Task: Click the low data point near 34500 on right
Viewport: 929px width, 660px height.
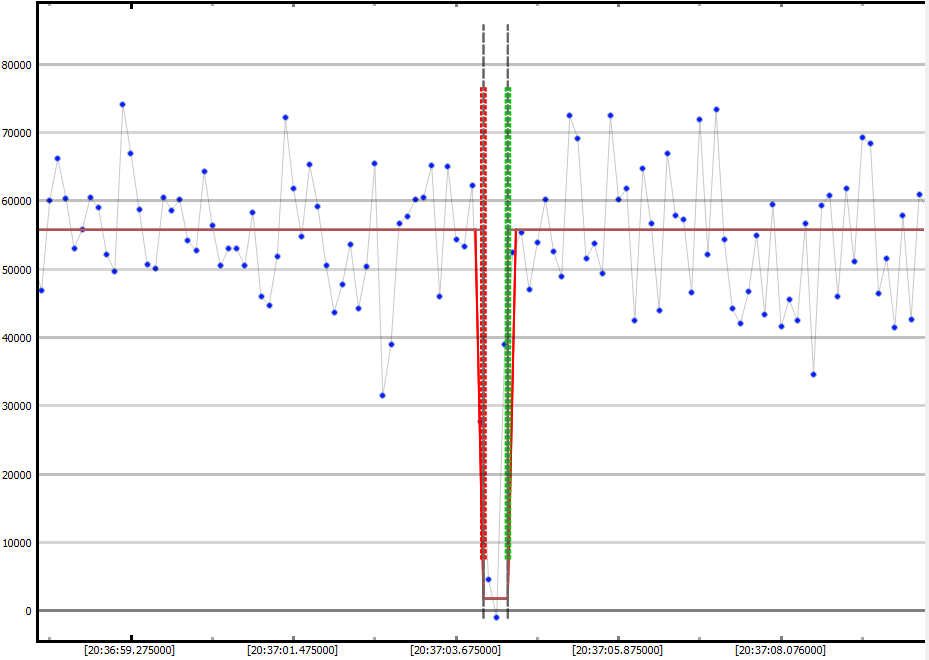Action: pyautogui.click(x=813, y=374)
